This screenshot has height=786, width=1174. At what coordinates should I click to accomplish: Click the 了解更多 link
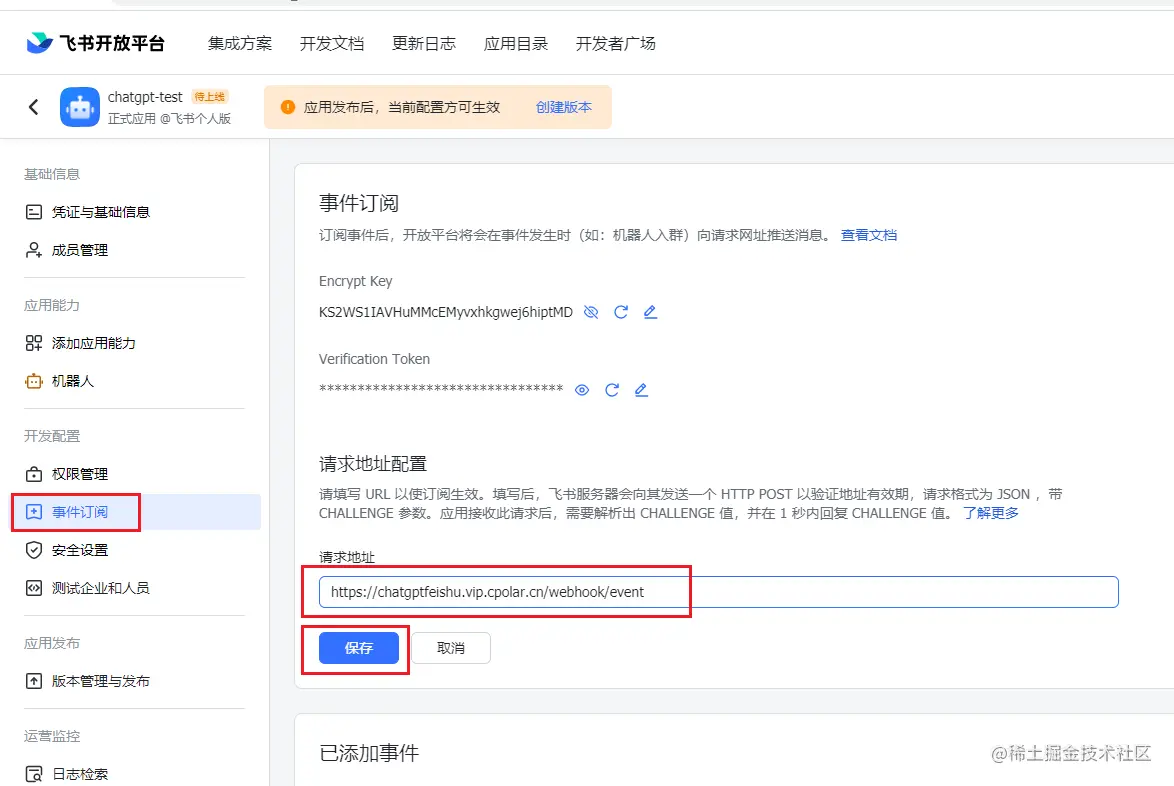point(991,513)
